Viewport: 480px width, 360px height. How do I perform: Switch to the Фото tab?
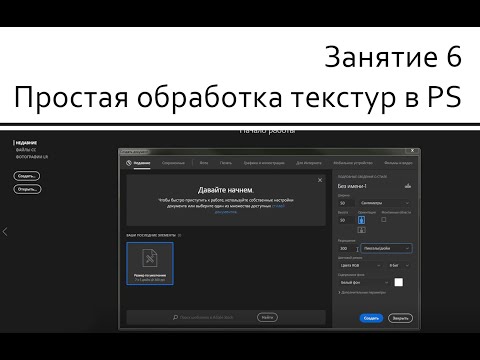(x=204, y=163)
